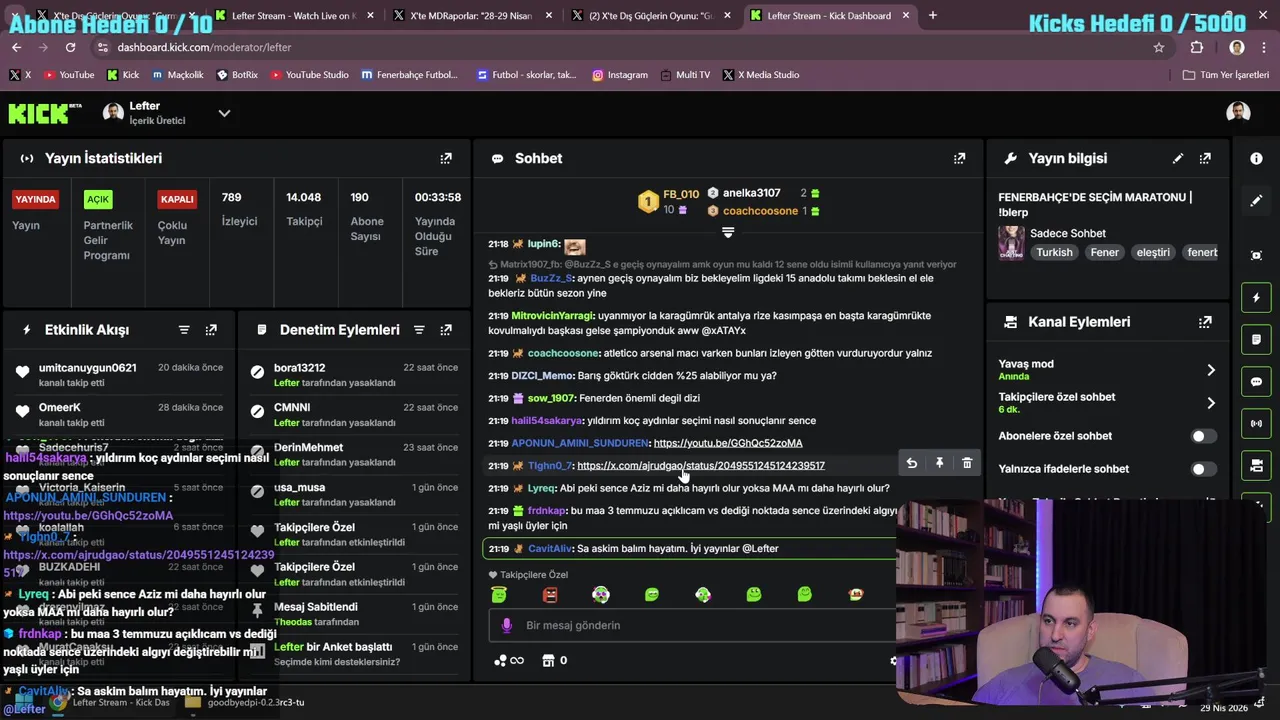Switch to '(2) X'te Dış Güçlerin Oyunu' tab
The height and width of the screenshot is (720, 1280).
coord(650,16)
